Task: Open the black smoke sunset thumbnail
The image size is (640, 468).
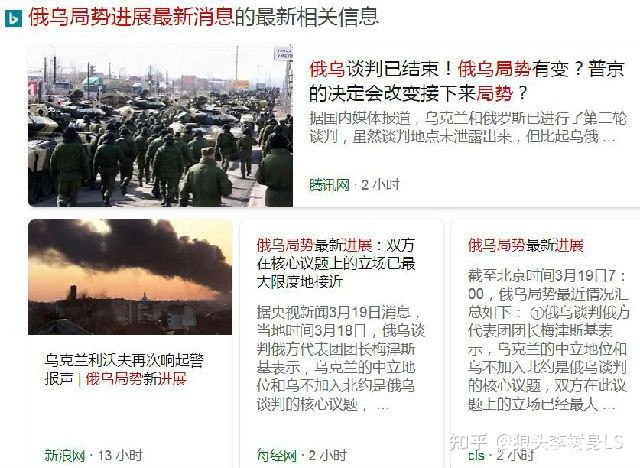Action: (130, 277)
